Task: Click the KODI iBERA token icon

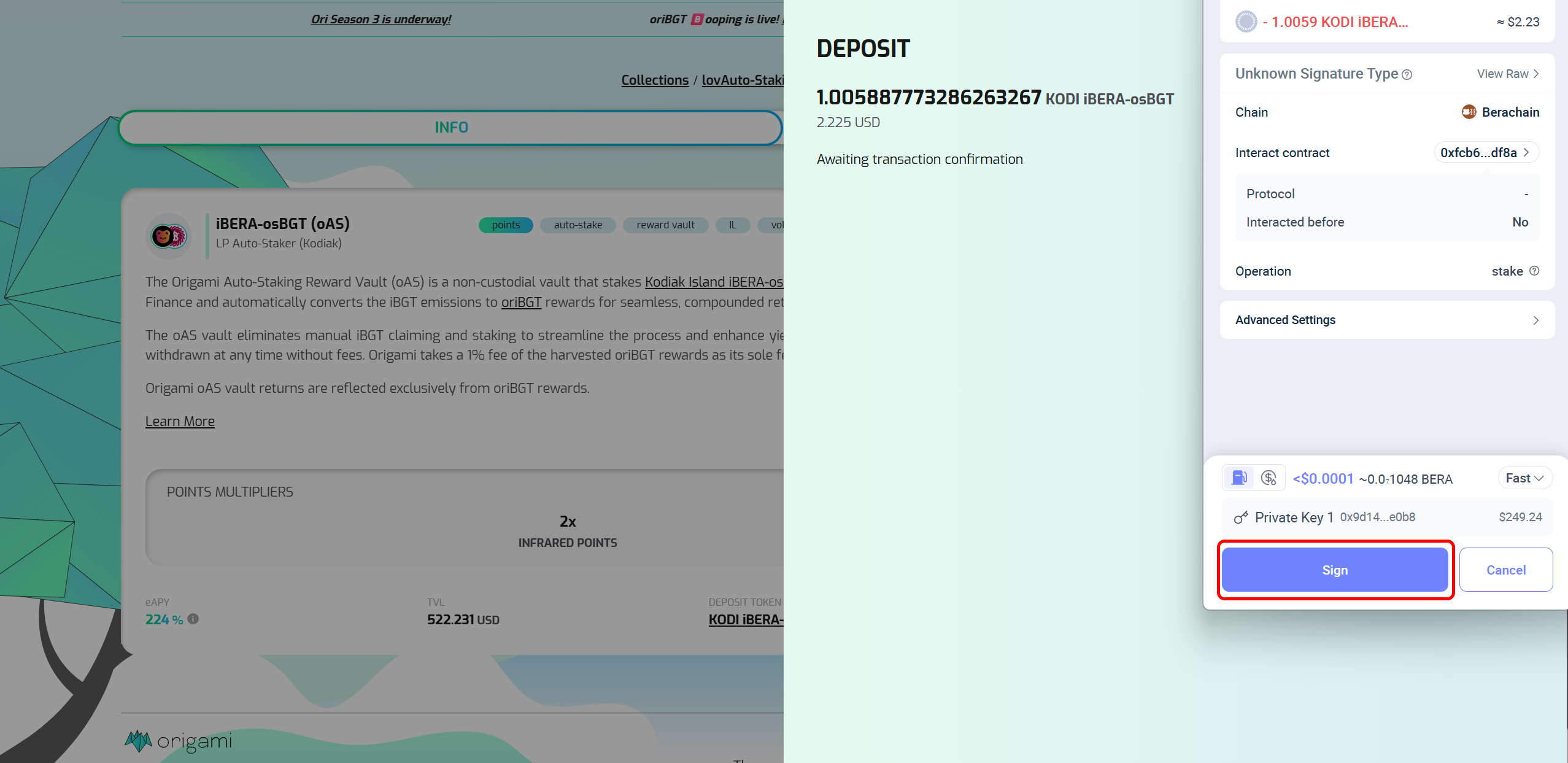Action: [1246, 21]
